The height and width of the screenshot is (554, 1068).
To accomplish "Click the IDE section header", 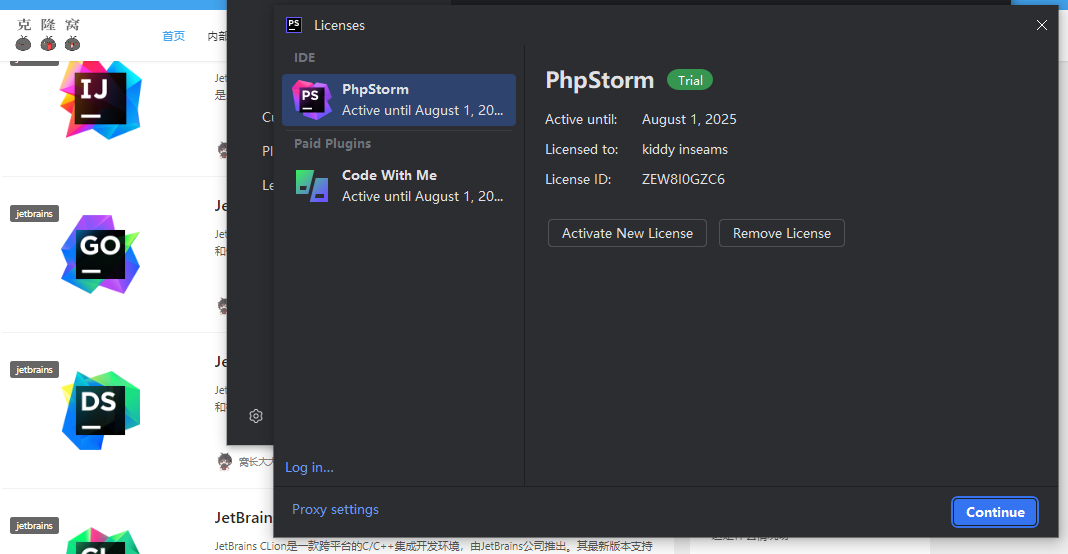I will tap(304, 57).
